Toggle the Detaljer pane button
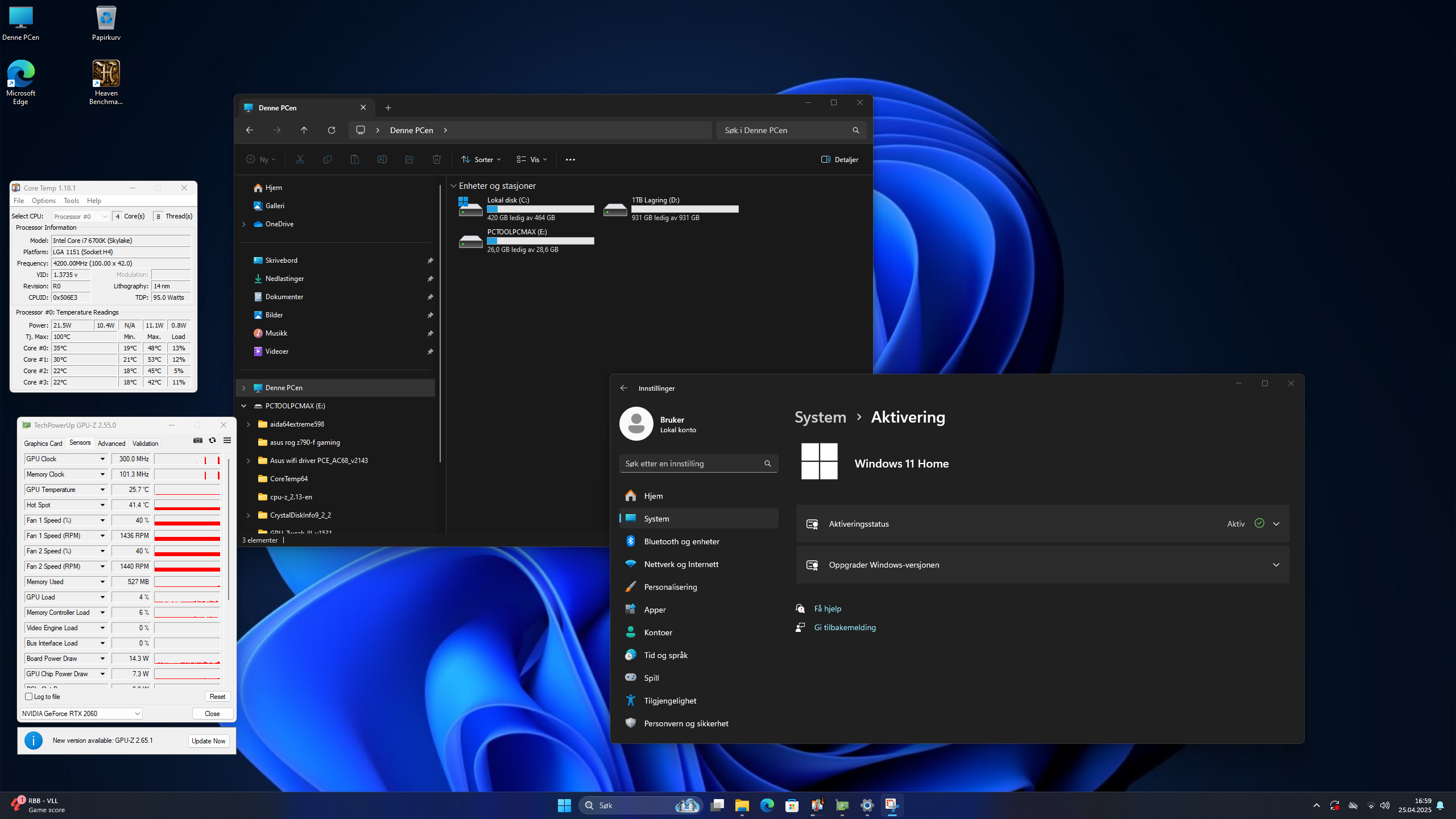Screen dimensions: 1456x819 tap(839, 159)
